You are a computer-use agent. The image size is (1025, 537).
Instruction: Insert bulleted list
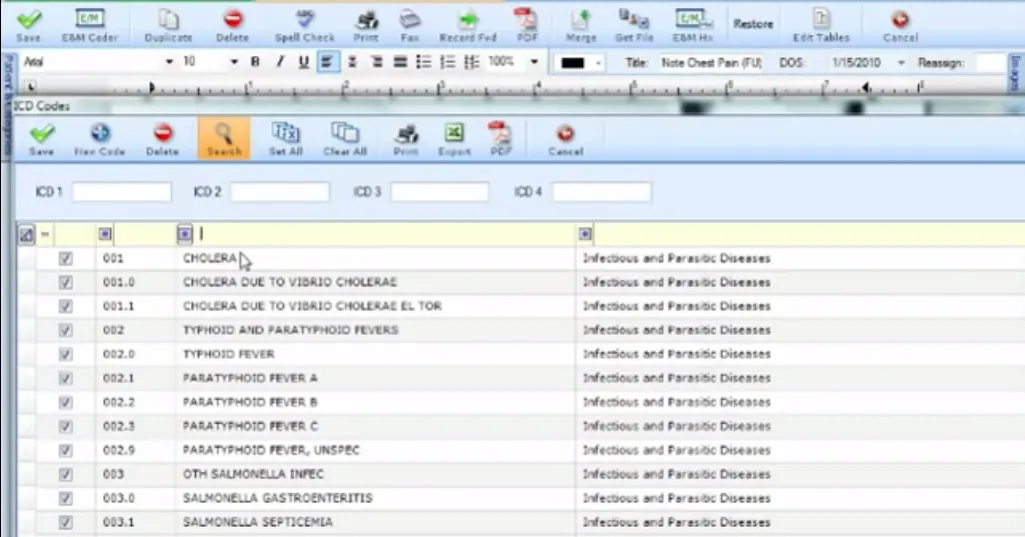[424, 62]
